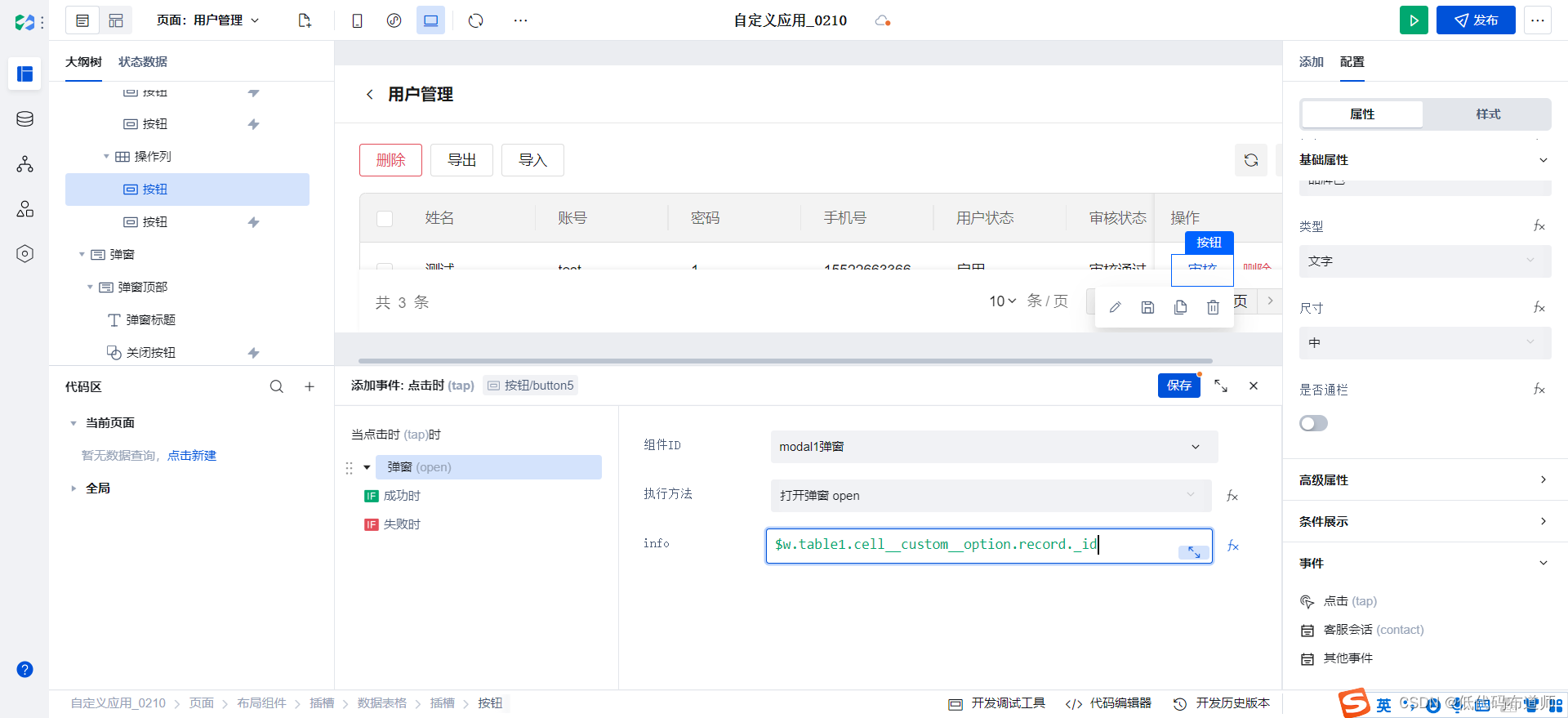
Task: Click fx binding icon next to info field
Action: click(1233, 546)
